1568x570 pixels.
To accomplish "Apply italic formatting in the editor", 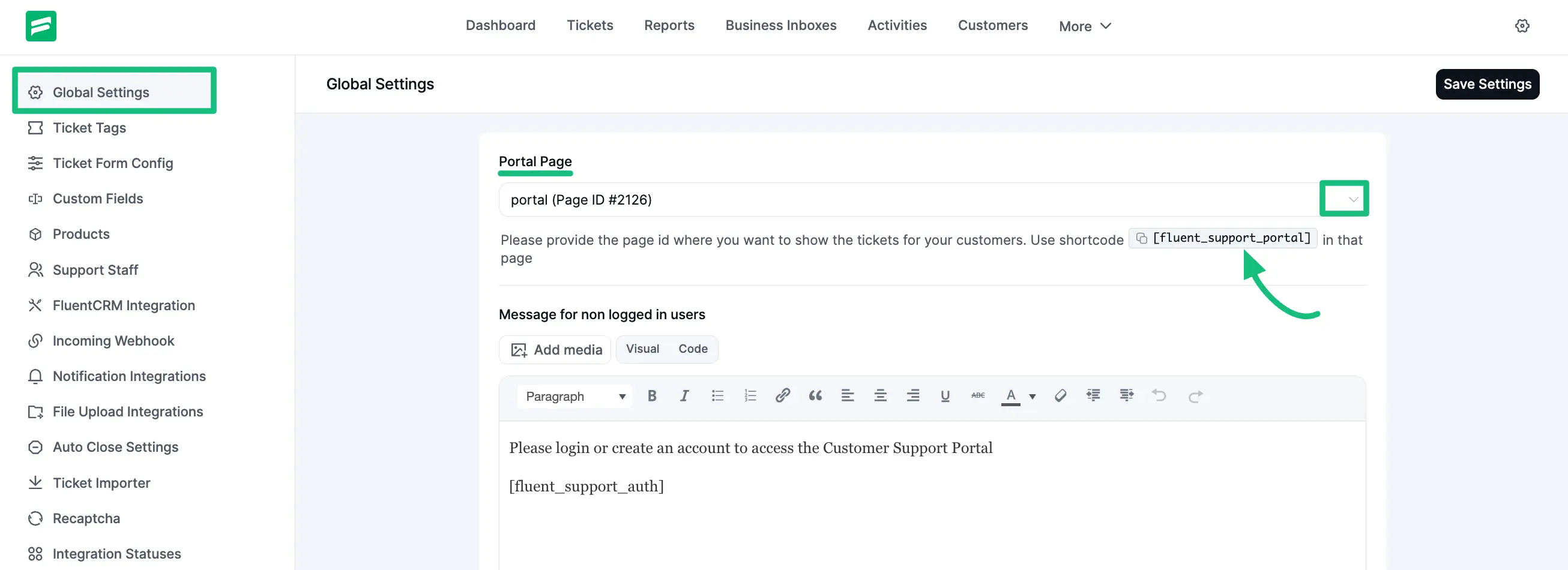I will click(684, 395).
